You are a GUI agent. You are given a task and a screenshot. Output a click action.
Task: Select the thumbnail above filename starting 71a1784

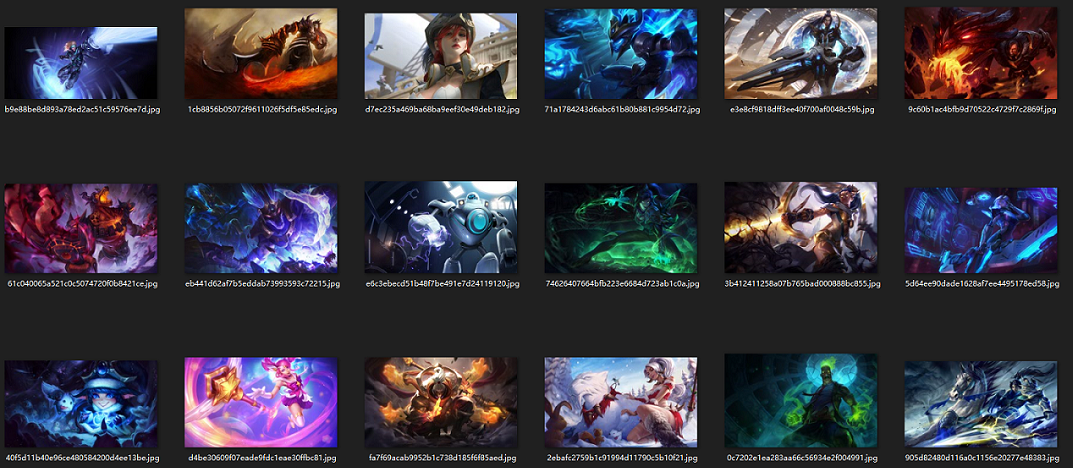click(x=621, y=54)
